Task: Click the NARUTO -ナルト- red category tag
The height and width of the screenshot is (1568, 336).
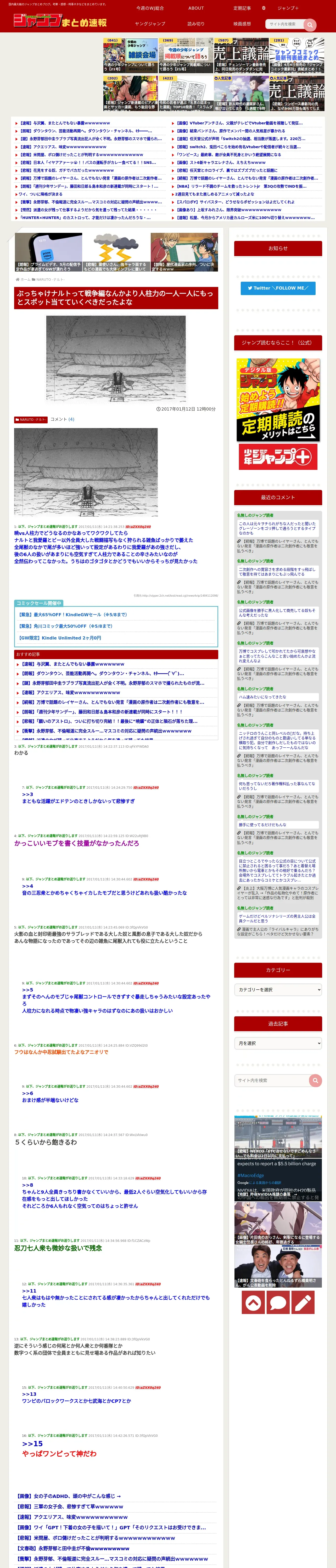Action: (x=31, y=419)
